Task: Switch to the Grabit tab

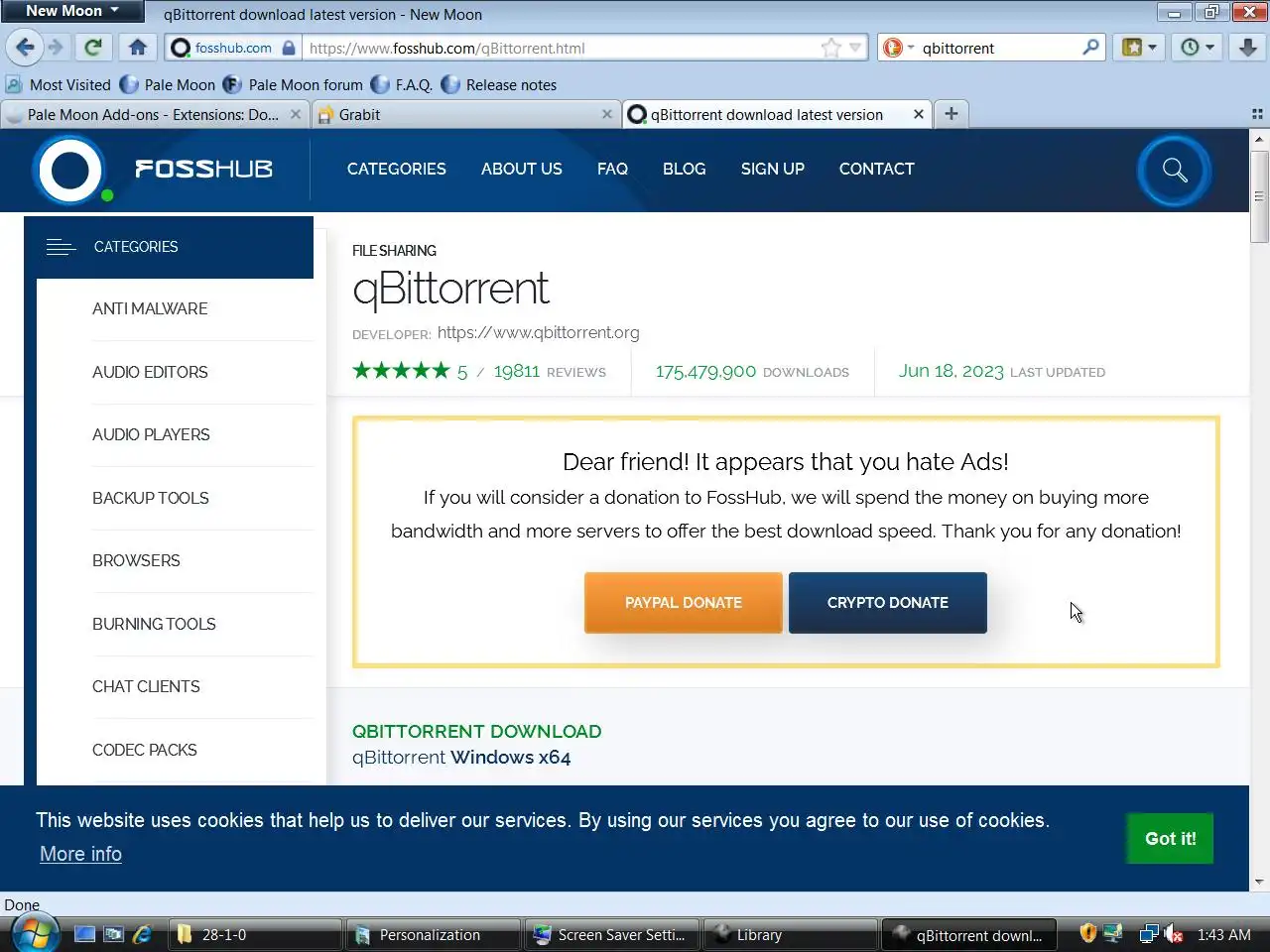Action: point(466,115)
